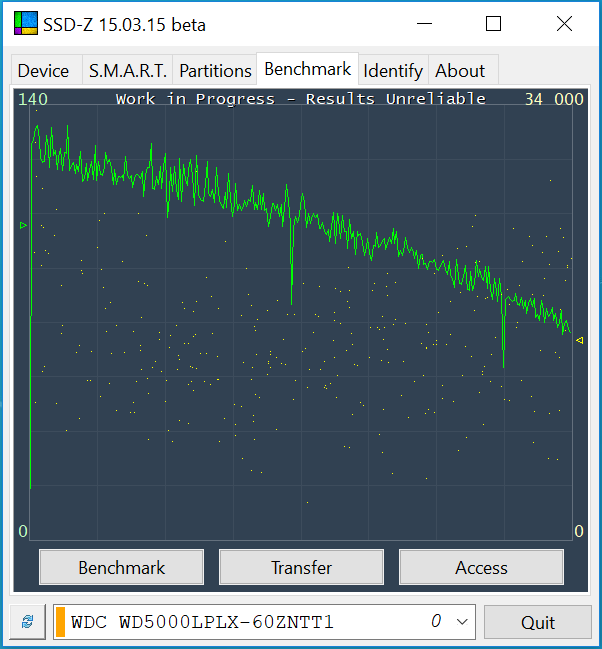Select the Benchmark tab
The image size is (602, 649).
[x=308, y=69]
